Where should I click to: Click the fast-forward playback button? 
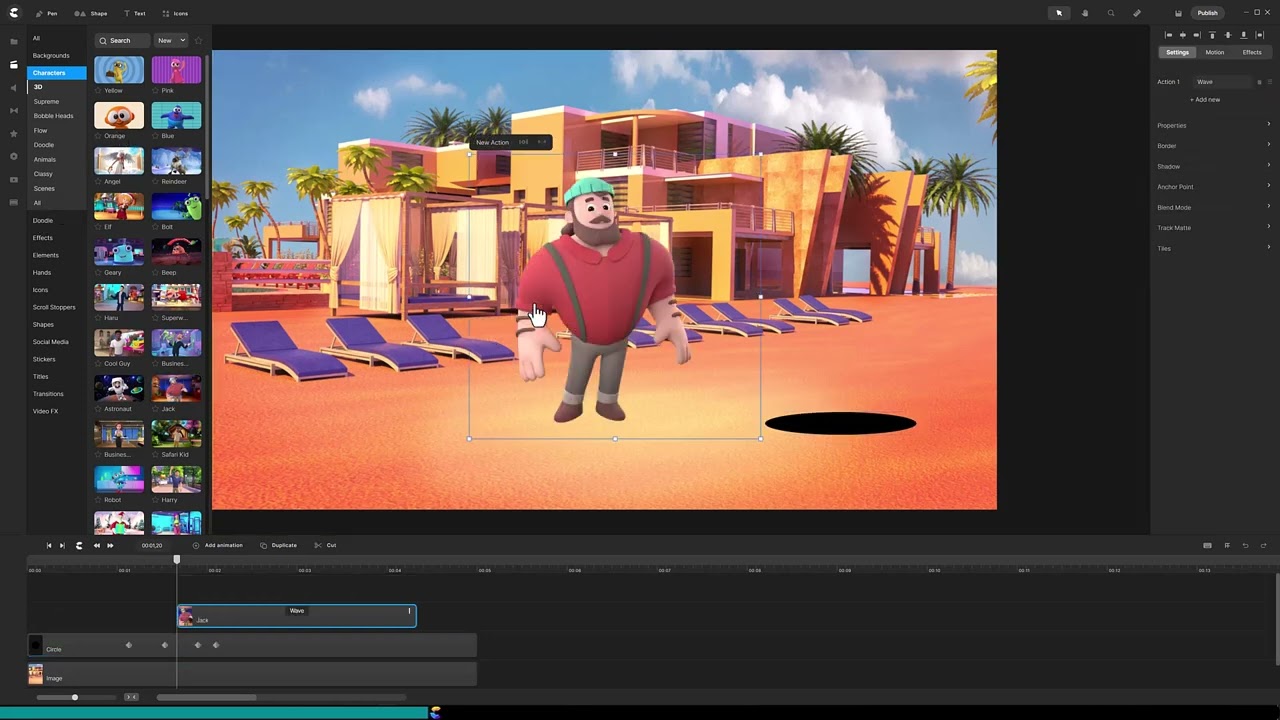pyautogui.click(x=110, y=545)
